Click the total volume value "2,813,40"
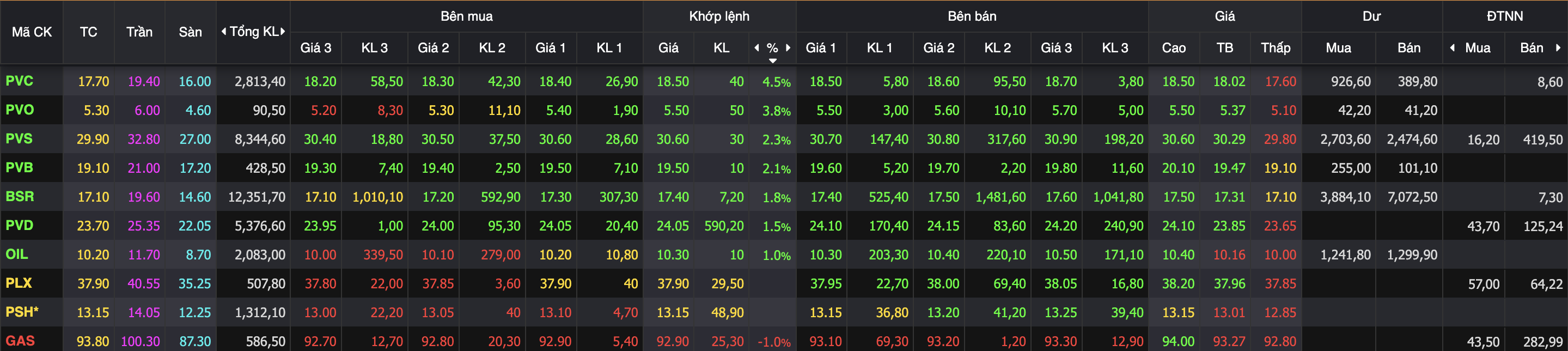 click(260, 82)
